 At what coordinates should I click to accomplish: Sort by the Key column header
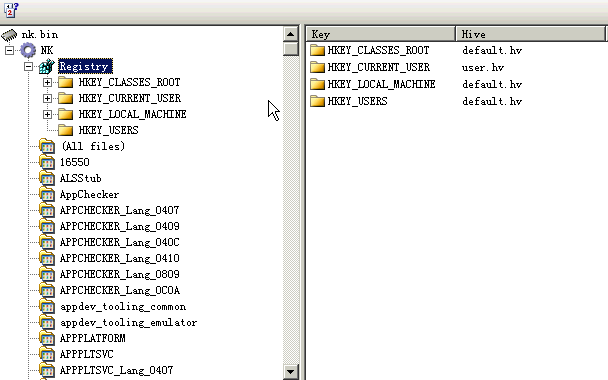381,34
